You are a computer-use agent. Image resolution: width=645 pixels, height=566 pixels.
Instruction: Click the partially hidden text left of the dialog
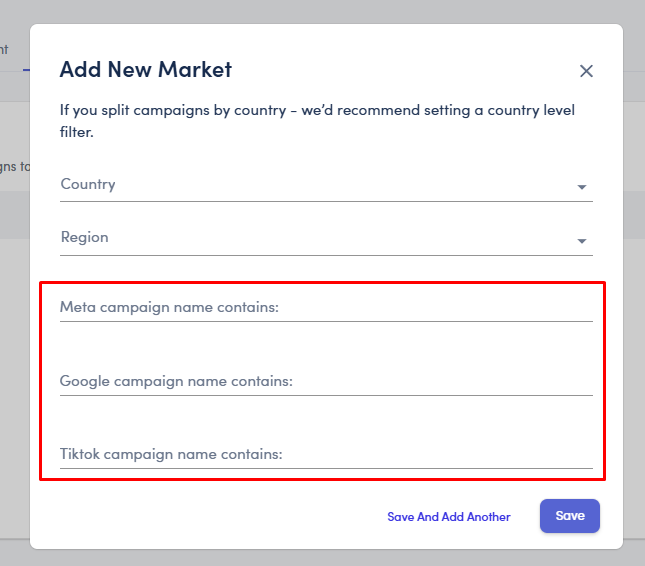tap(14, 167)
